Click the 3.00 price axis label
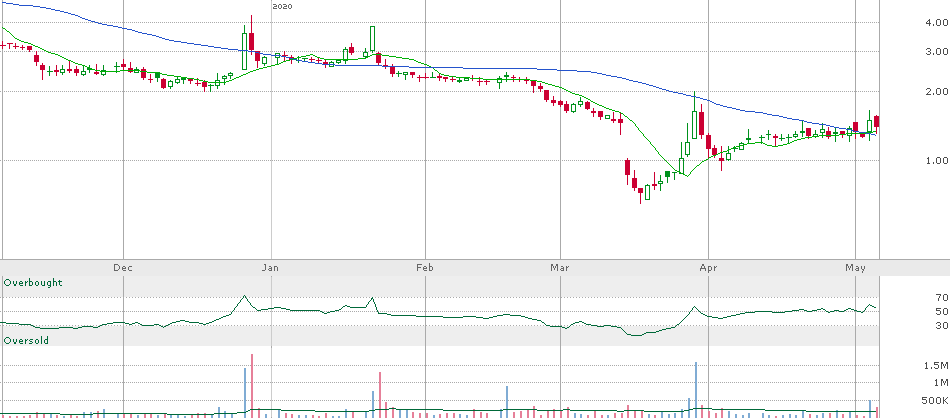The height and width of the screenshot is (418, 950). [x=937, y=51]
